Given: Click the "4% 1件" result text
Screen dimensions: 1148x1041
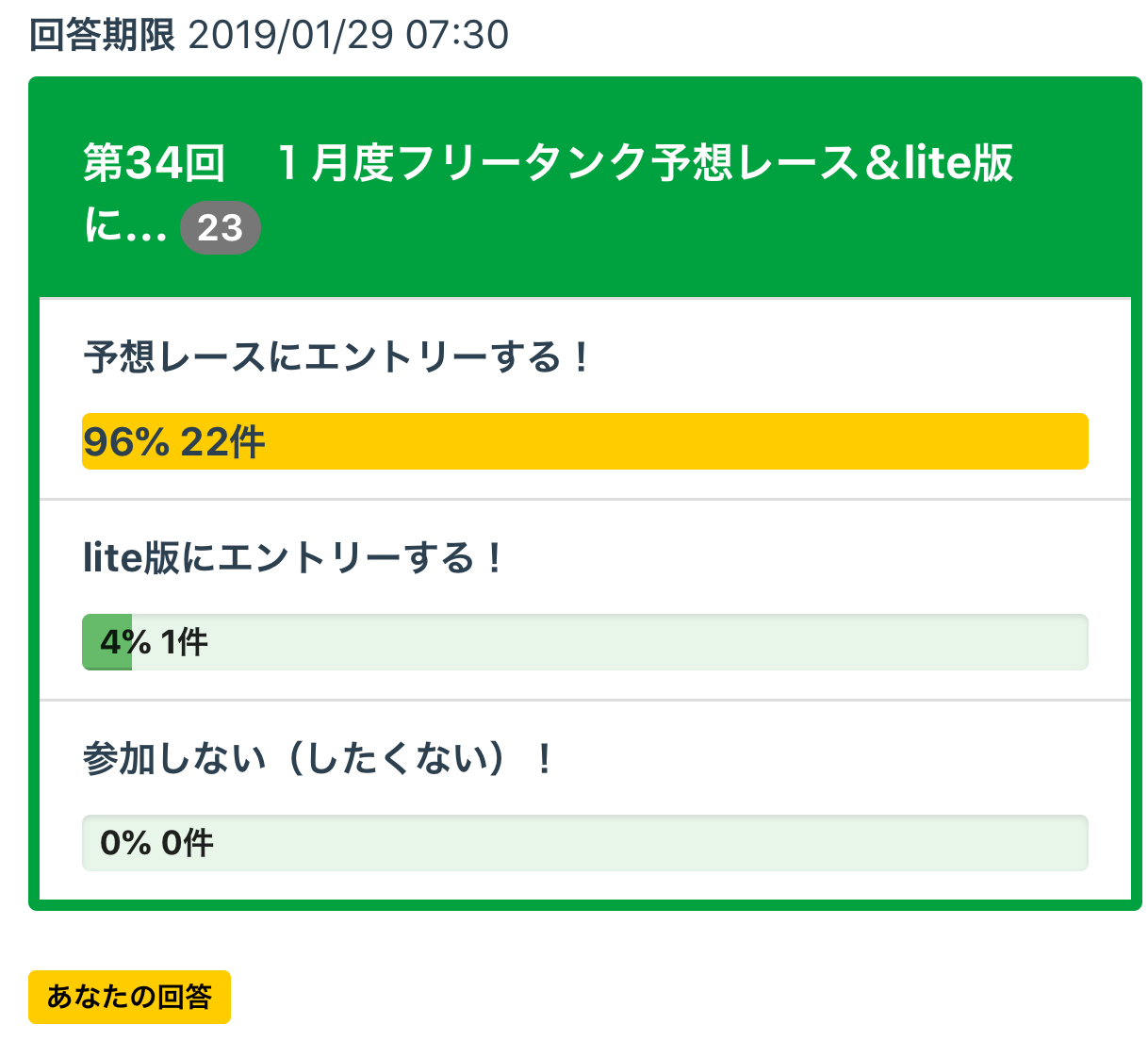Looking at the screenshot, I should 154,642.
